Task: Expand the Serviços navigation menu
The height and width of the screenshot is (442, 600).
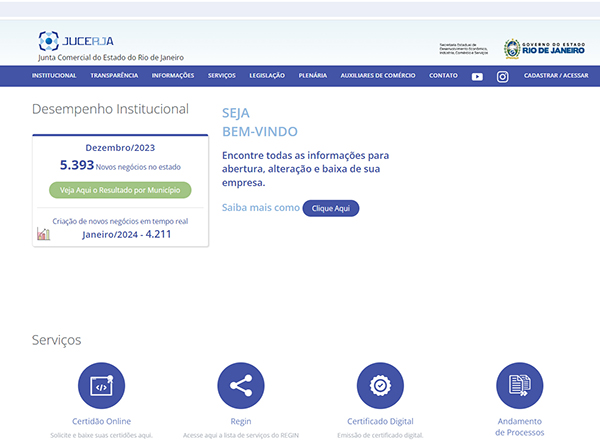Action: tap(221, 76)
